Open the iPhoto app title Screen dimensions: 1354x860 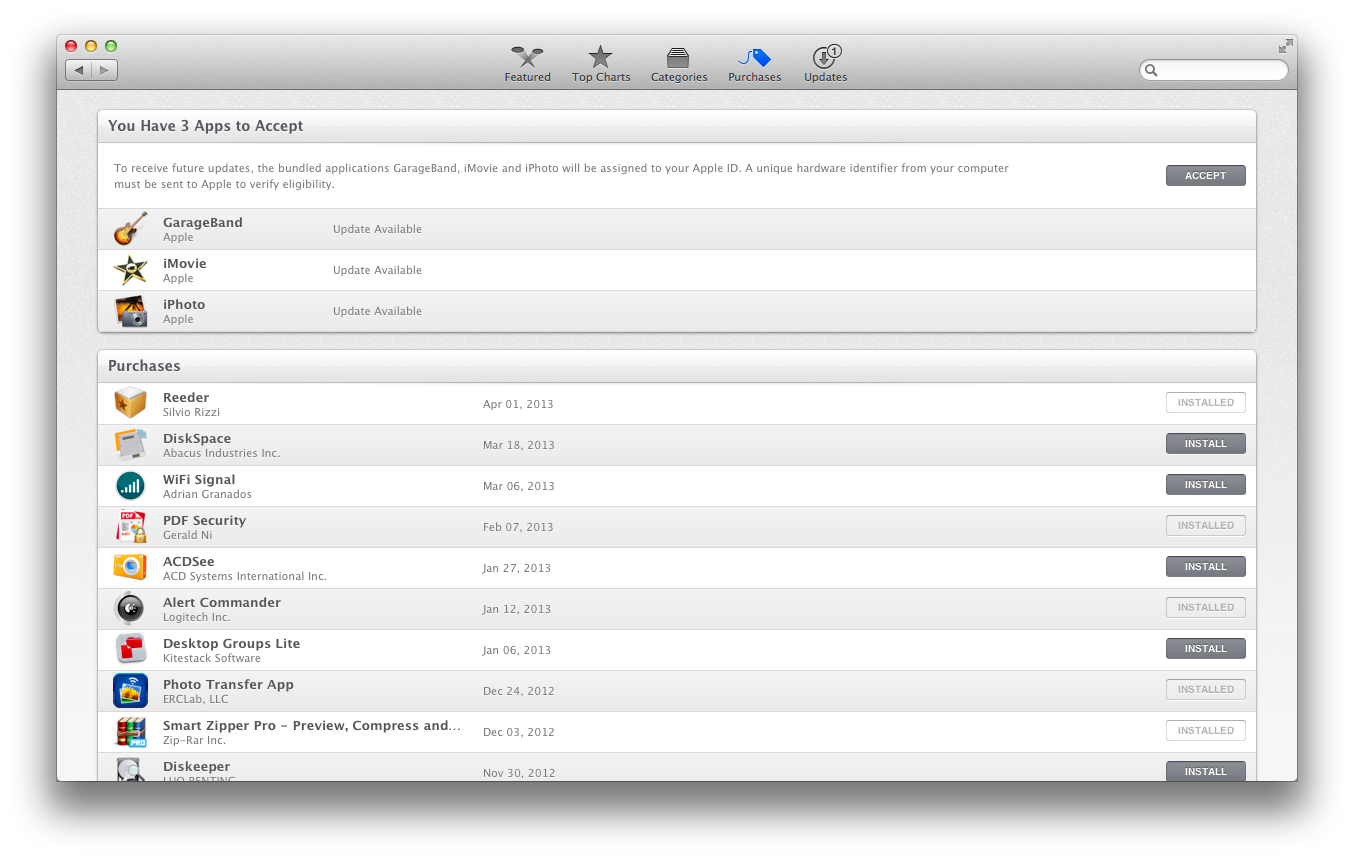click(x=184, y=304)
